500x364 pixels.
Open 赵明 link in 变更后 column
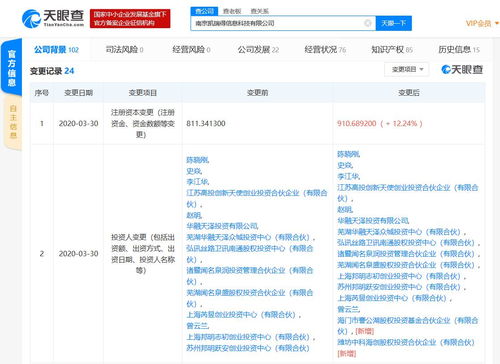pos(345,210)
